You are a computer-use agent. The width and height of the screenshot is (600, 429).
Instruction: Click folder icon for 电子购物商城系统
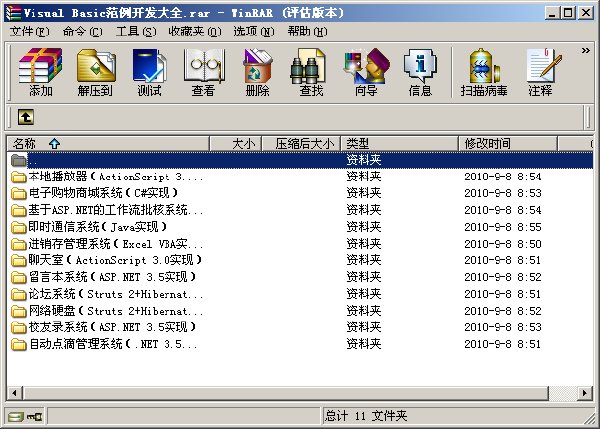[18, 193]
